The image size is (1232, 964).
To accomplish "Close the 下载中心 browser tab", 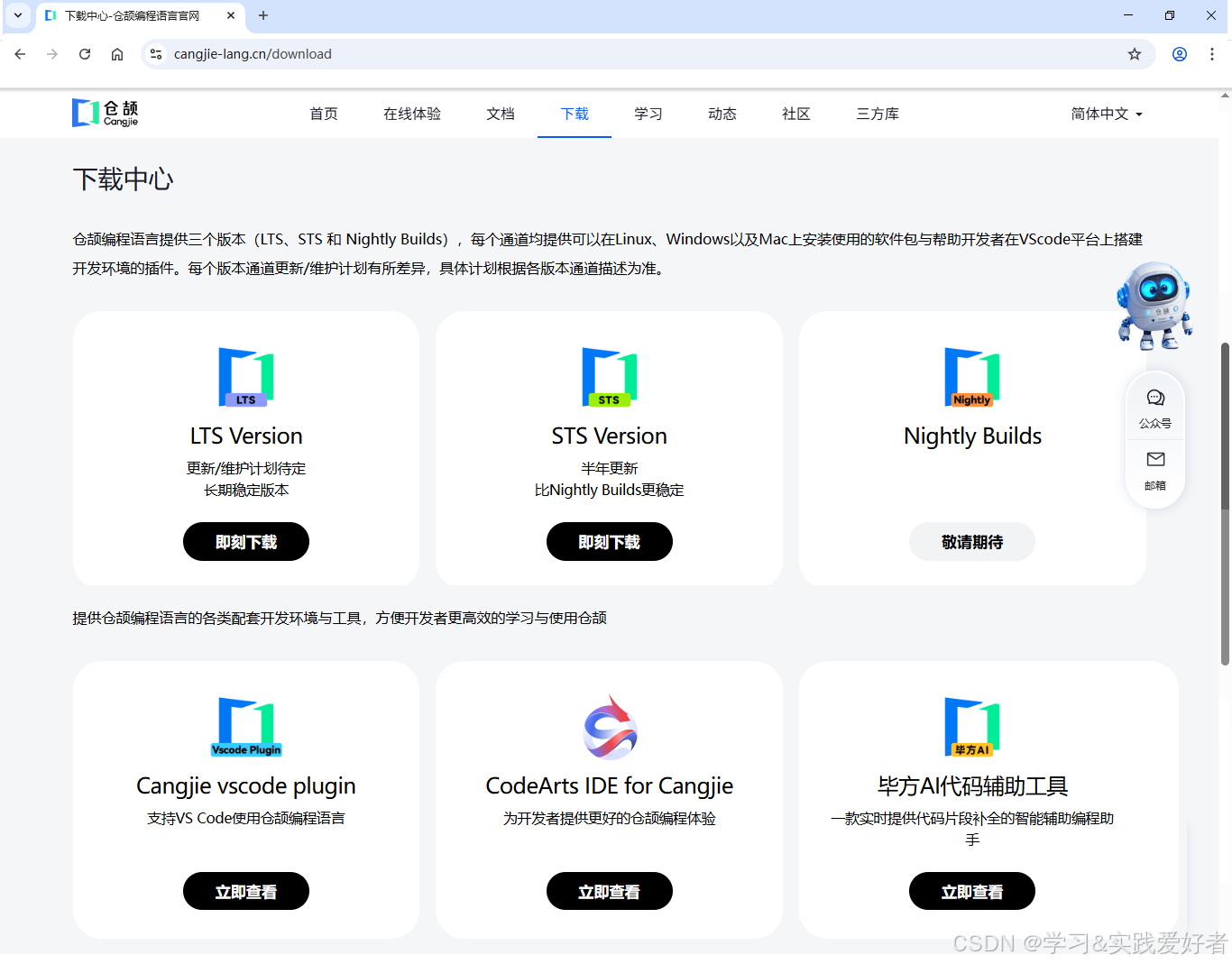I will click(231, 15).
